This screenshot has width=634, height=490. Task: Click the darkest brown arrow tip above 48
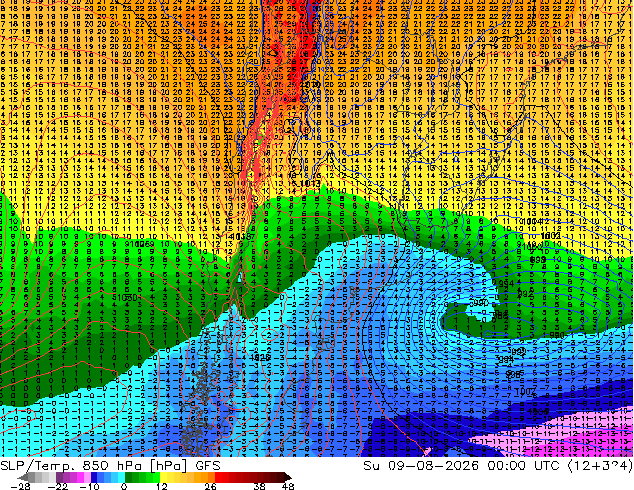[x=288, y=477]
